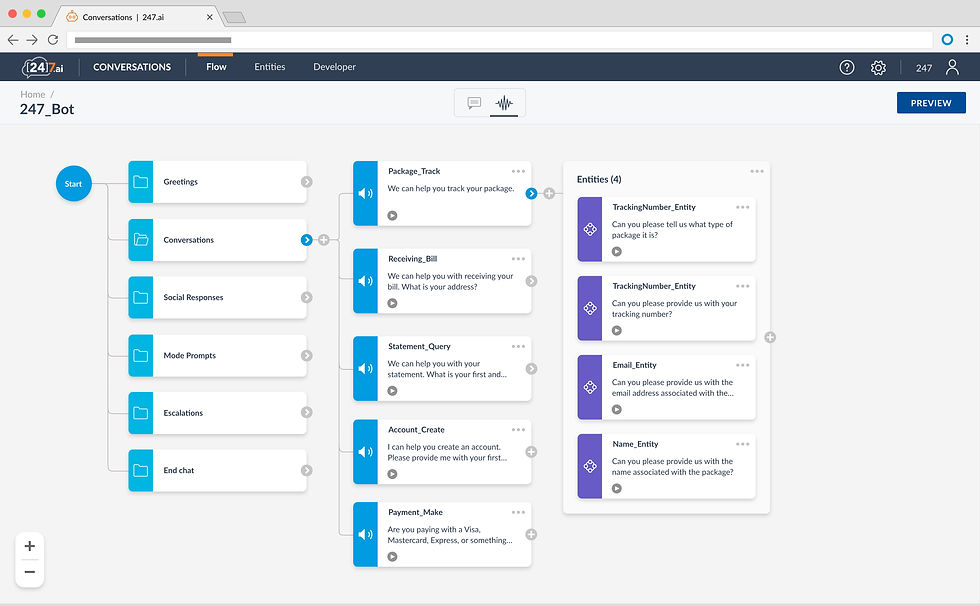Image resolution: width=980 pixels, height=606 pixels.
Task: Go to the Home breadcrumb link
Action: point(32,94)
